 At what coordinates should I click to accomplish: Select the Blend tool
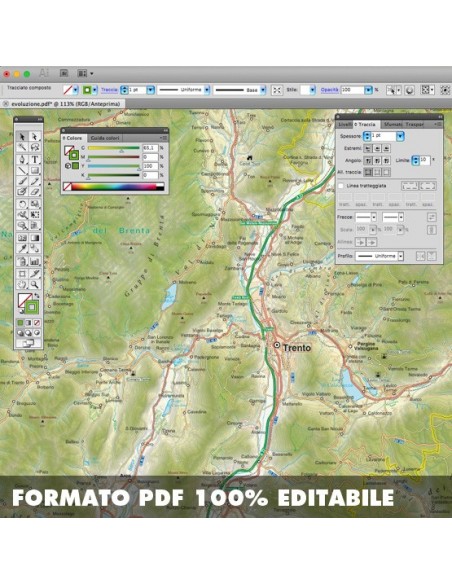tap(35, 248)
